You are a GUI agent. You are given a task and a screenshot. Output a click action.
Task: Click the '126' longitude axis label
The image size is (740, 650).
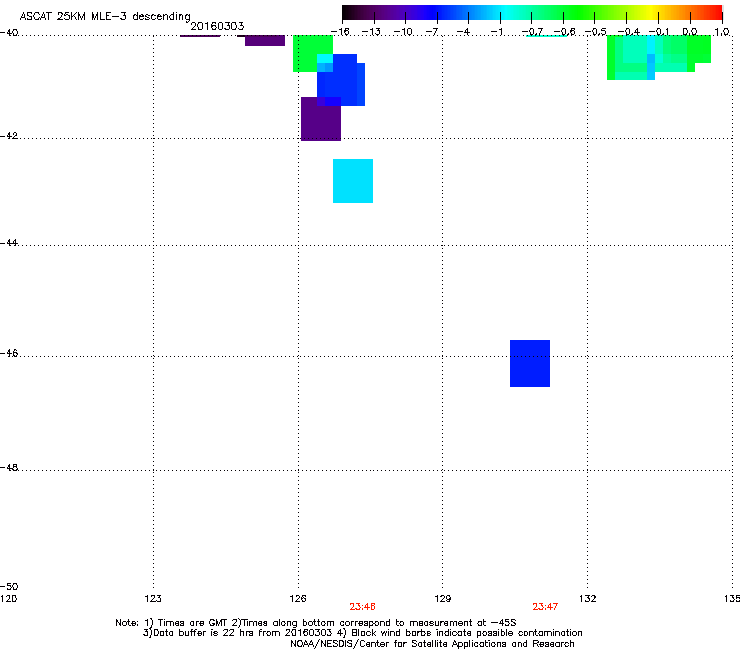[298, 599]
